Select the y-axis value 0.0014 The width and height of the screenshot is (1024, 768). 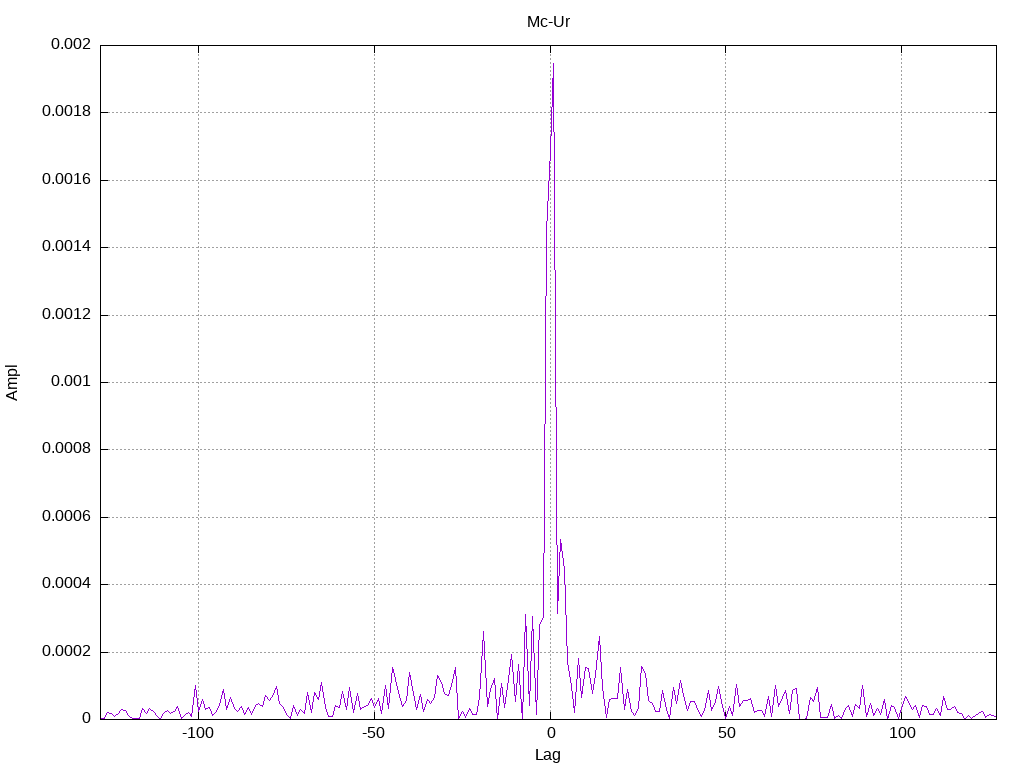(x=67, y=246)
